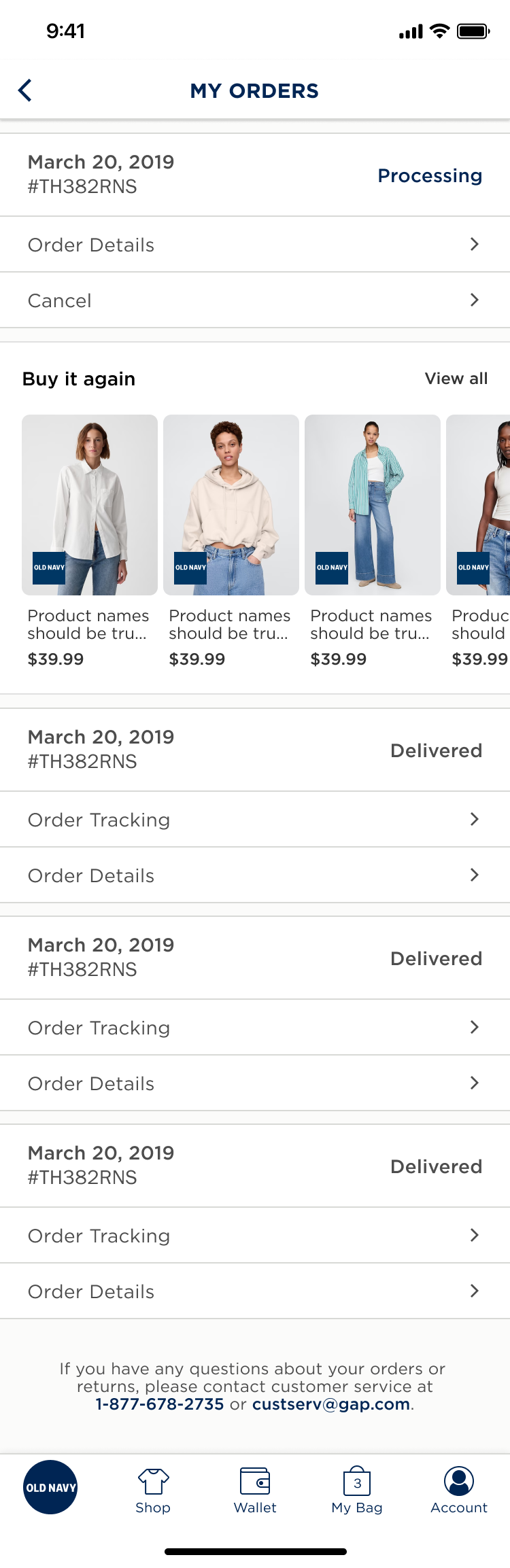Expand Order Details for the Processing order
This screenshot has width=510, height=1568.
point(255,245)
